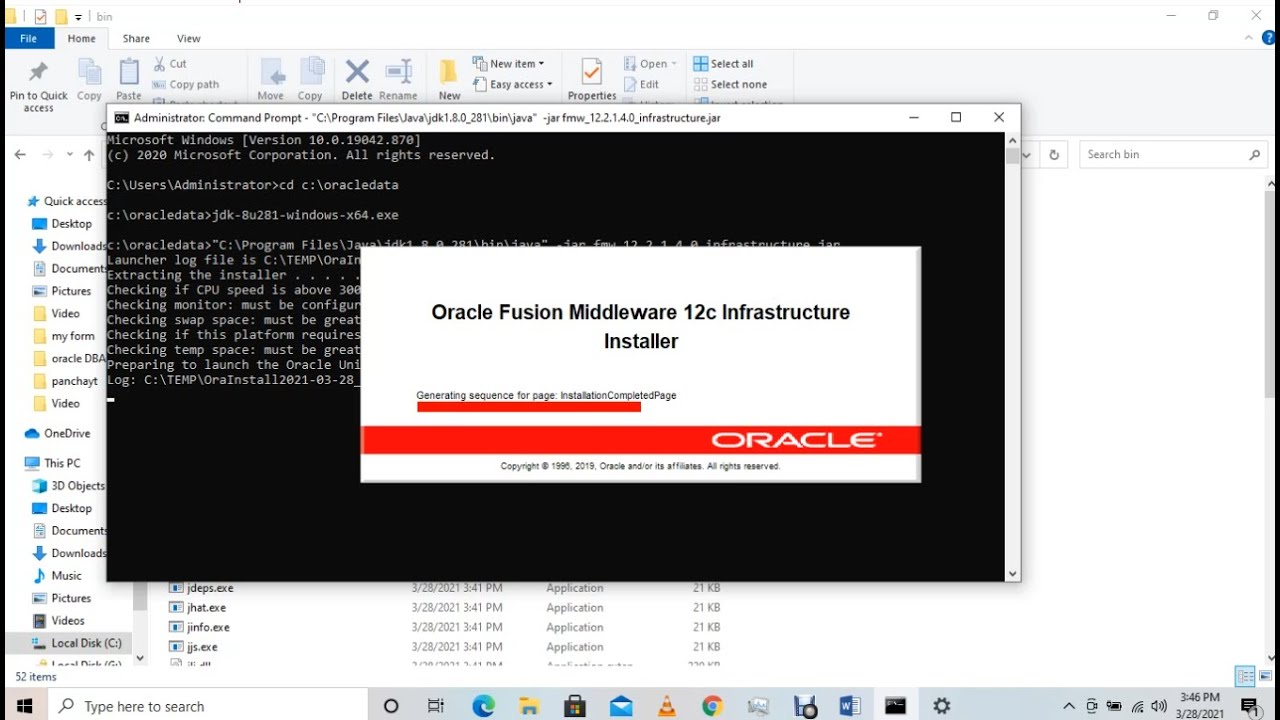The image size is (1280, 720).
Task: Open Settings gear on the taskbar
Action: pos(941,706)
